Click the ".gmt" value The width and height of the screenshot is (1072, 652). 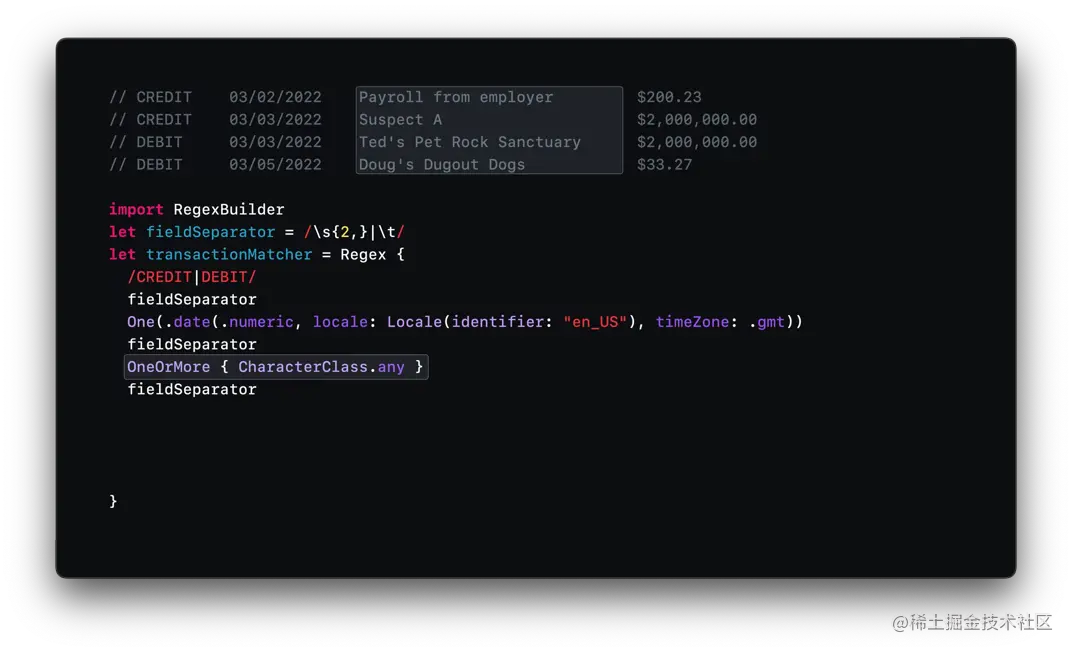click(766, 322)
